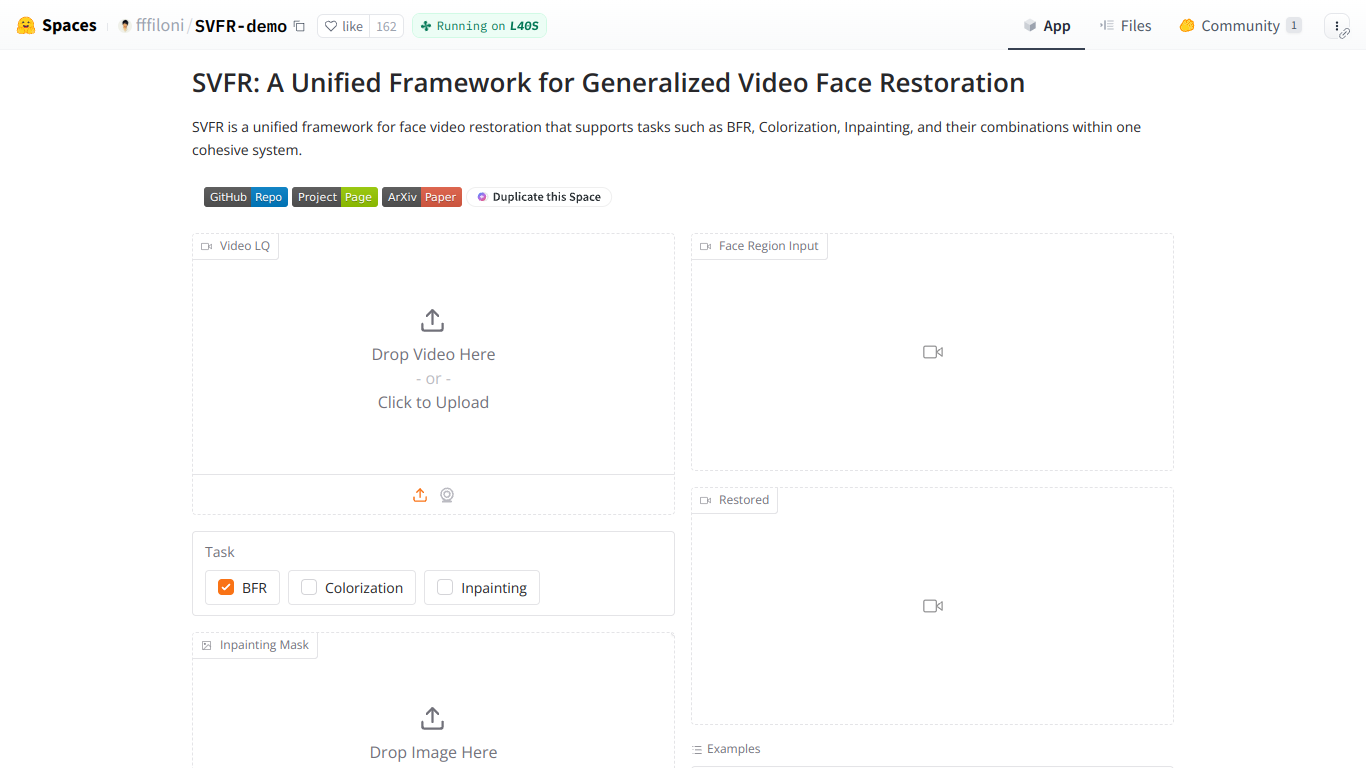Uncheck the BFR task checkbox
The height and width of the screenshot is (768, 1366).
[226, 587]
